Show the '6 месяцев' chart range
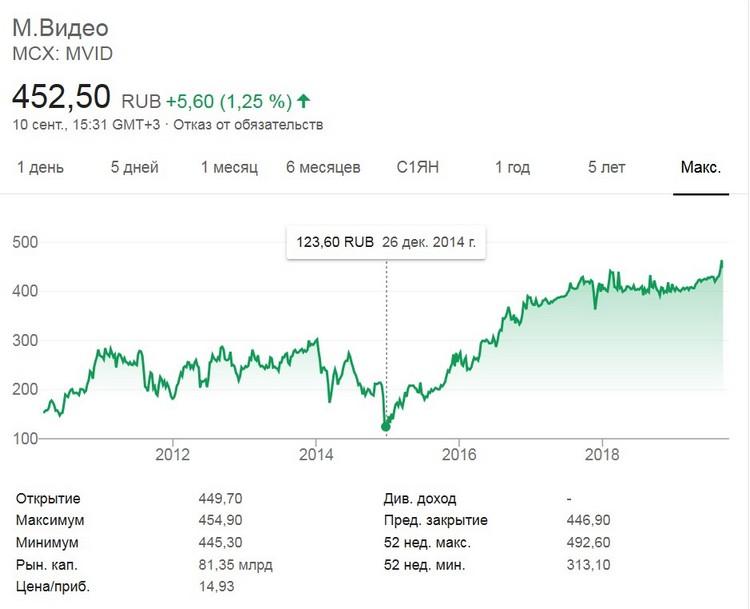 point(323,167)
